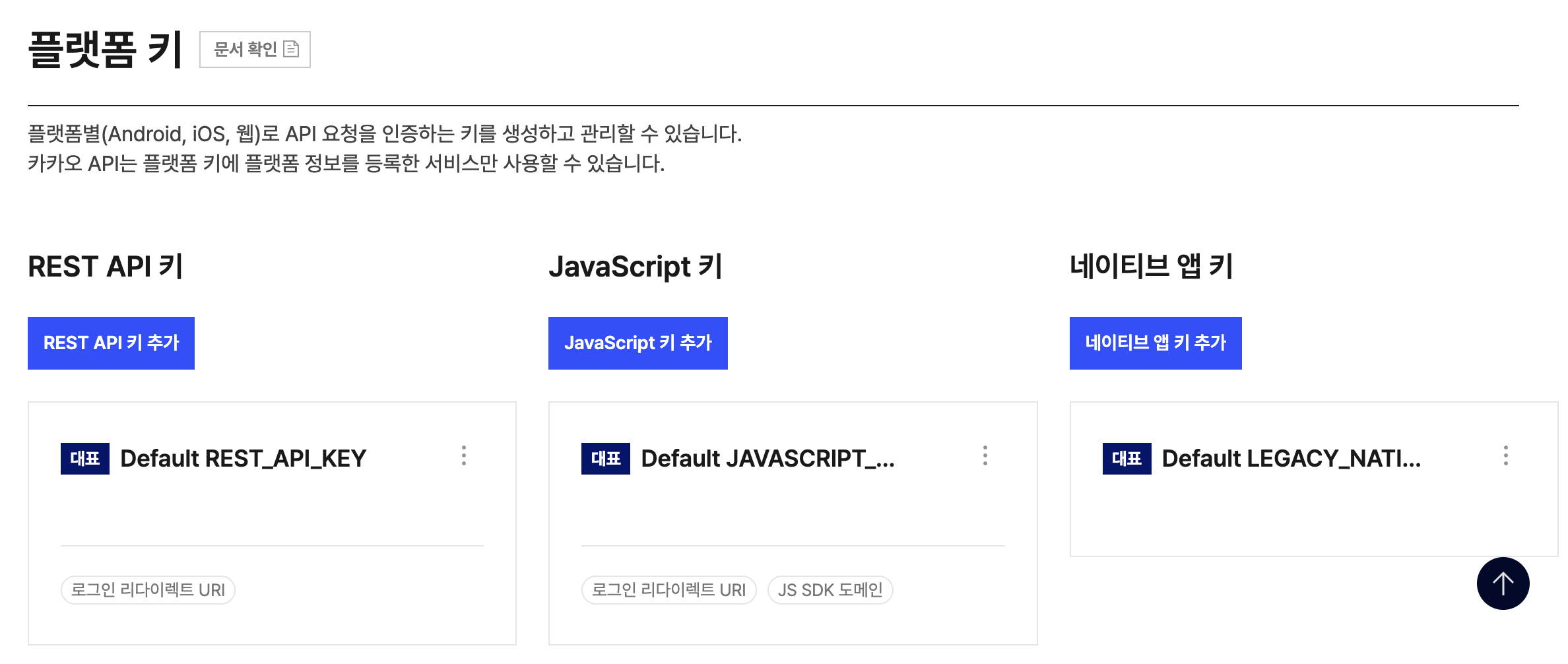Click the 네이티브 앱 키 추가 button
Image resolution: width=1568 pixels, height=664 pixels.
coord(1156,343)
